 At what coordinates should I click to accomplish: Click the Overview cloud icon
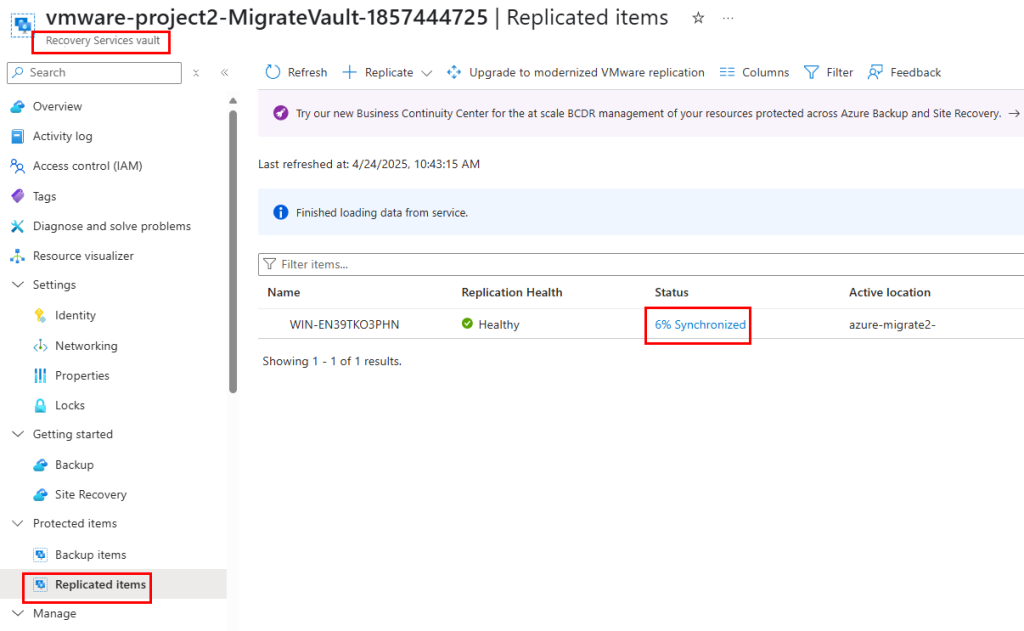tap(18, 106)
